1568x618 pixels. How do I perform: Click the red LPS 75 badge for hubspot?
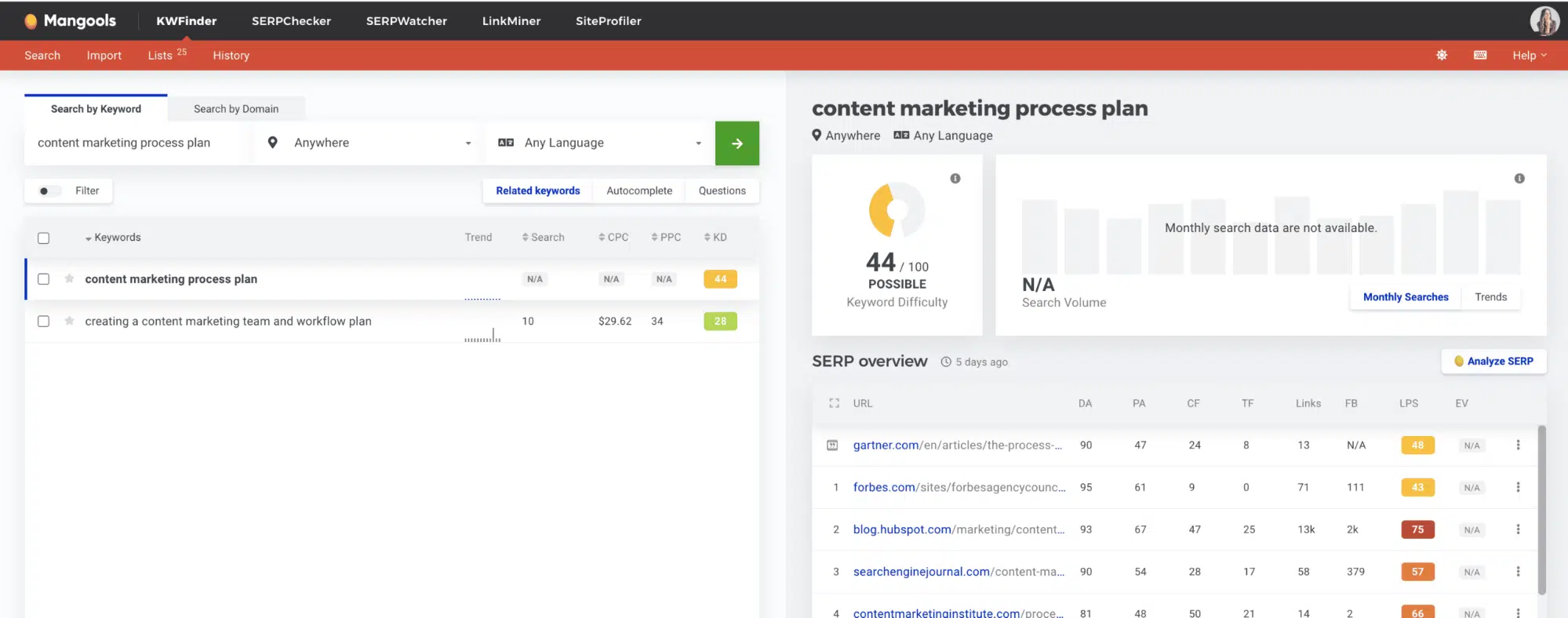(x=1418, y=530)
